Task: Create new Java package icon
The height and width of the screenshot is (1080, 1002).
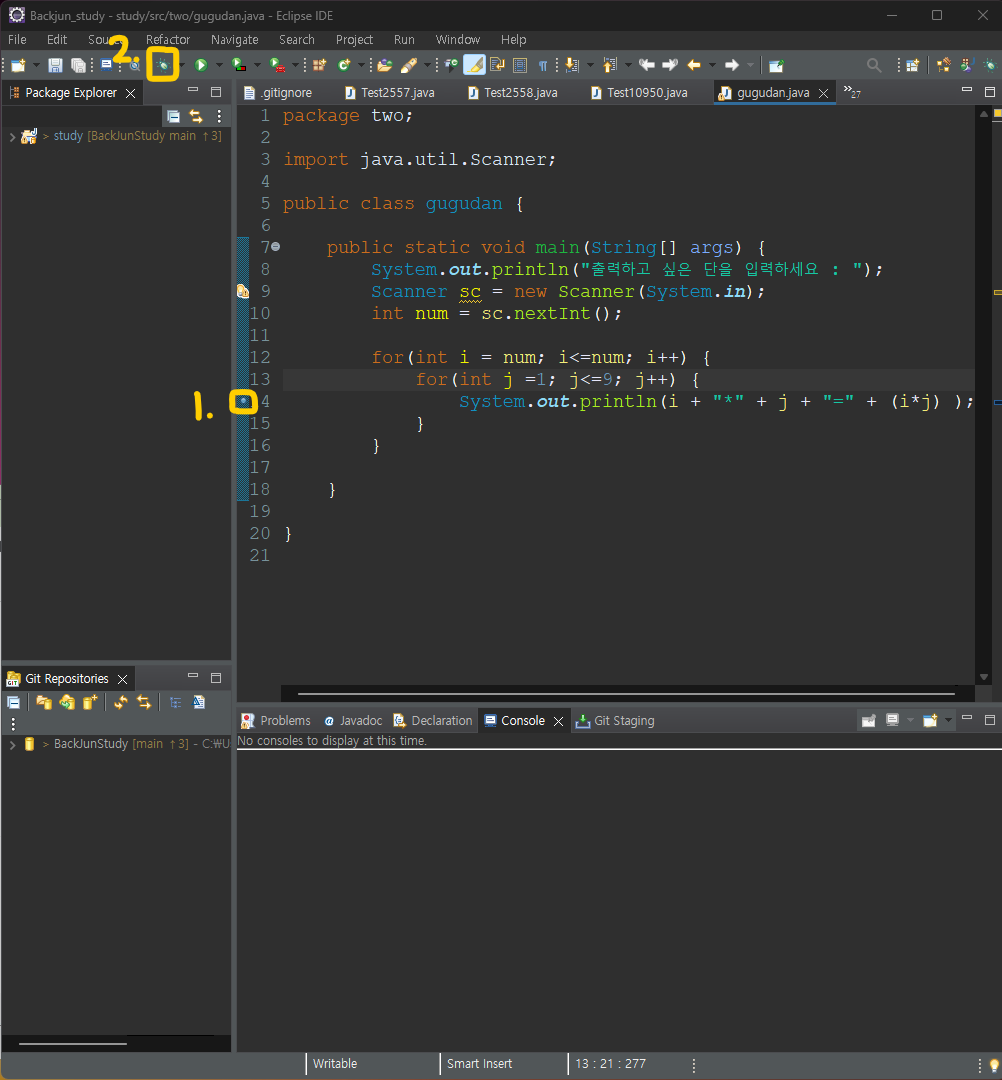Action: coord(320,65)
